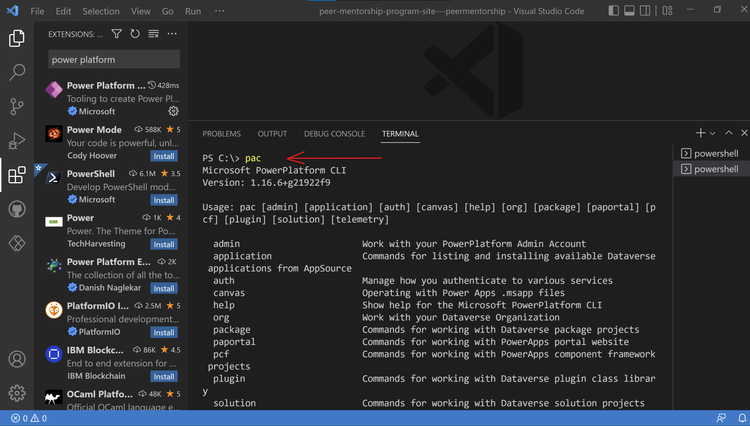The image size is (750, 426).
Task: Show more menu bar items
Action: [x=219, y=11]
